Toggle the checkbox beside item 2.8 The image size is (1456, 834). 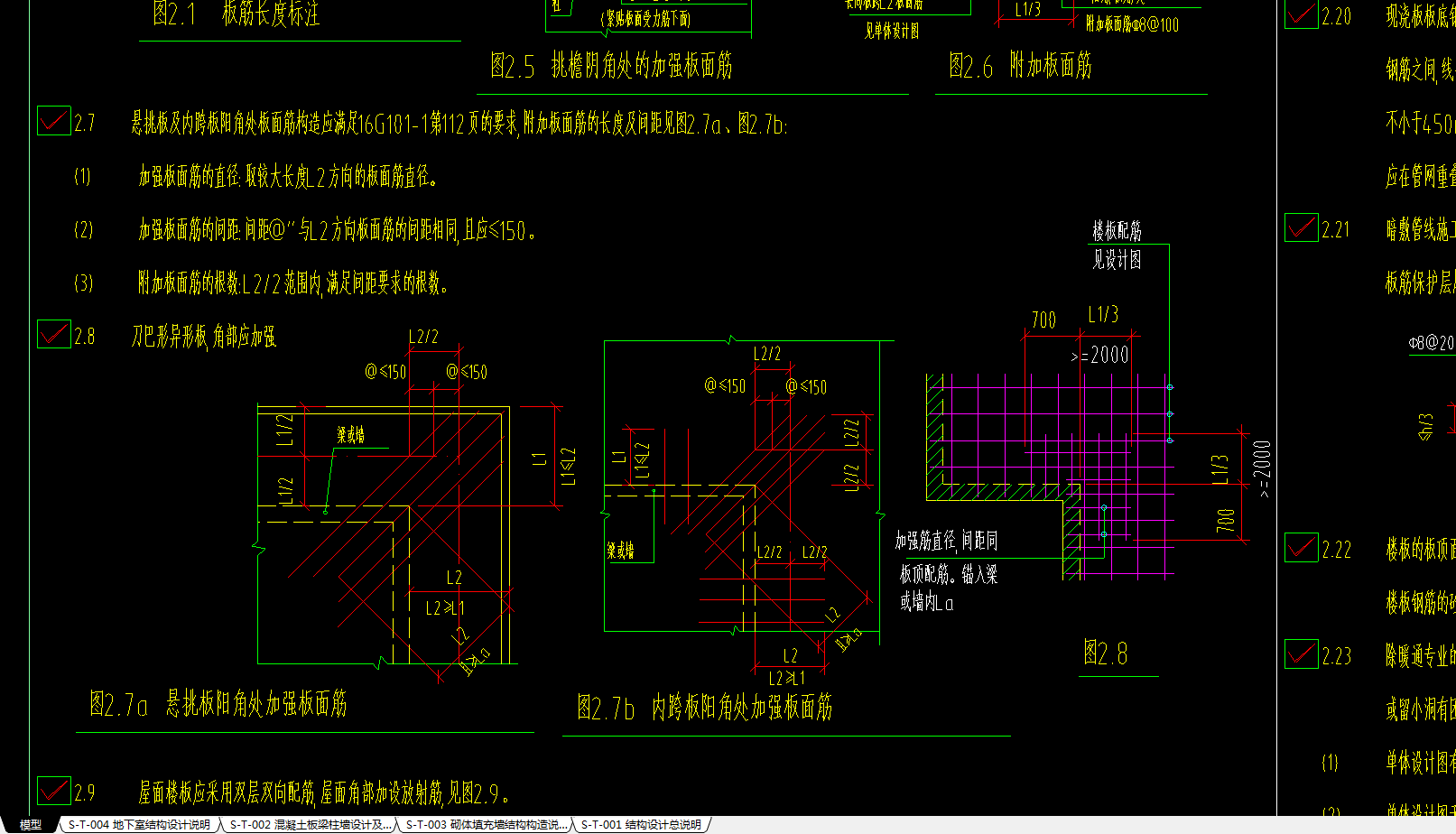[x=54, y=334]
